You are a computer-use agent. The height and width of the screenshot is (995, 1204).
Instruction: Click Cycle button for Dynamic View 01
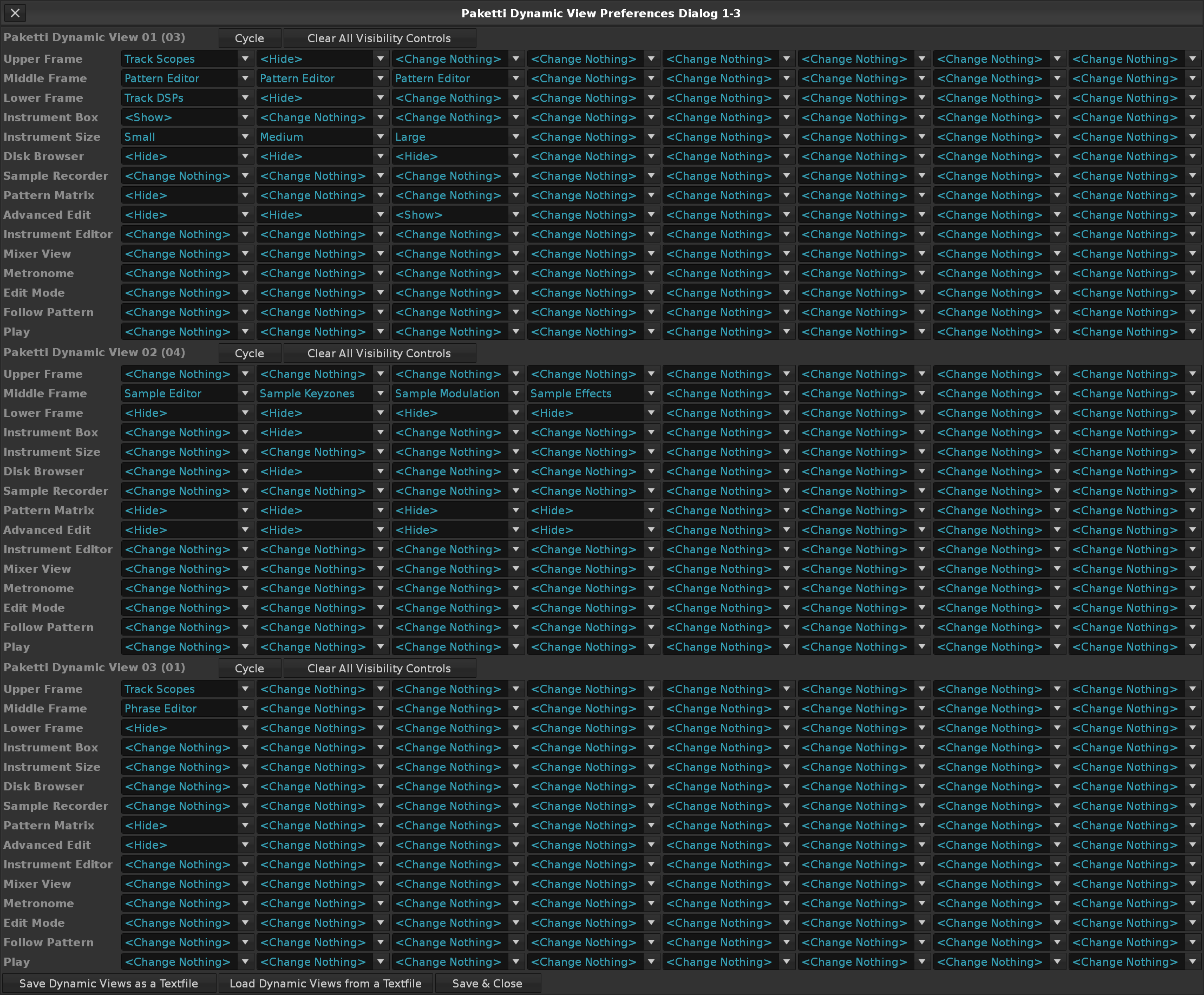coord(250,38)
